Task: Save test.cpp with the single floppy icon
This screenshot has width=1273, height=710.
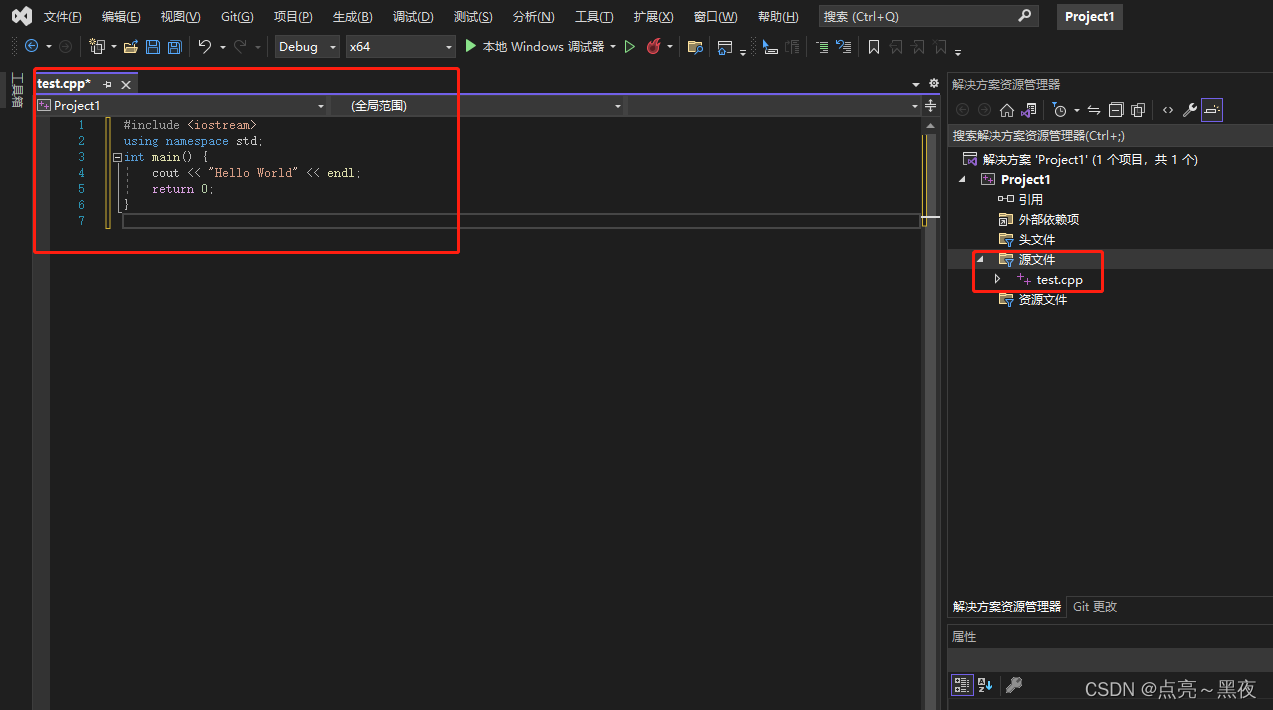Action: pyautogui.click(x=153, y=47)
